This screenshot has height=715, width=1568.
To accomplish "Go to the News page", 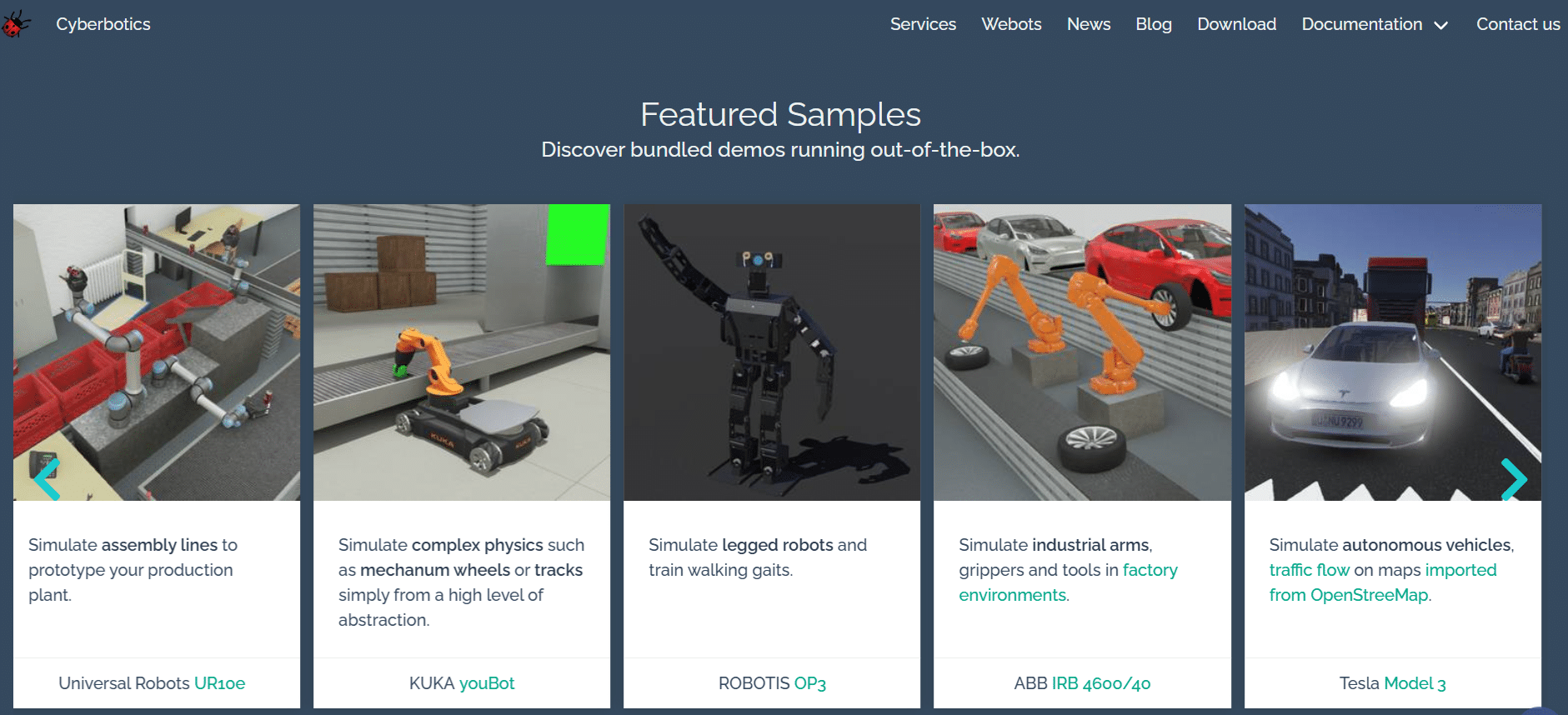I will pos(1089,24).
